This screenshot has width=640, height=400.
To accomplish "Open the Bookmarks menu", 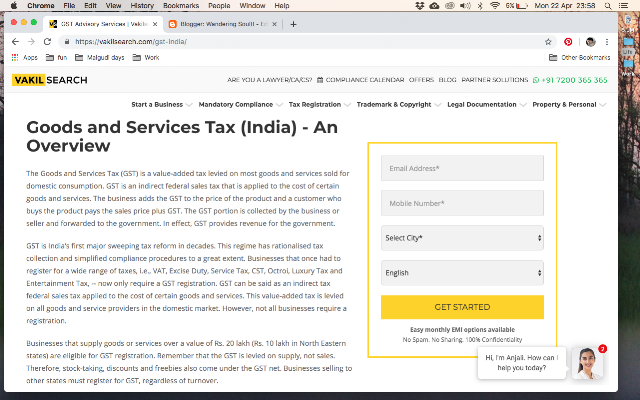I will (181, 6).
